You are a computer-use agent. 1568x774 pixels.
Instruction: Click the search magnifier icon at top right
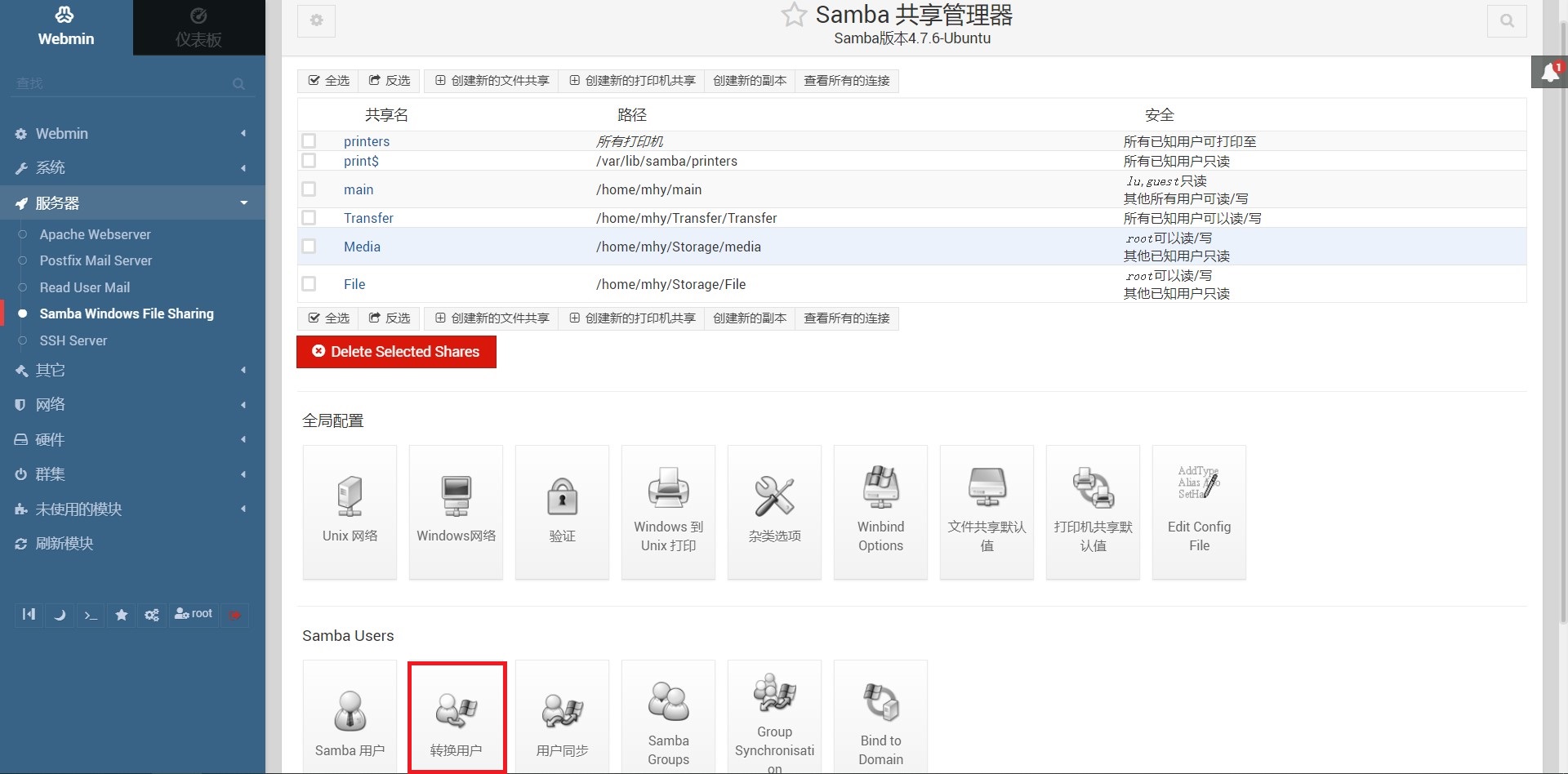click(1507, 20)
